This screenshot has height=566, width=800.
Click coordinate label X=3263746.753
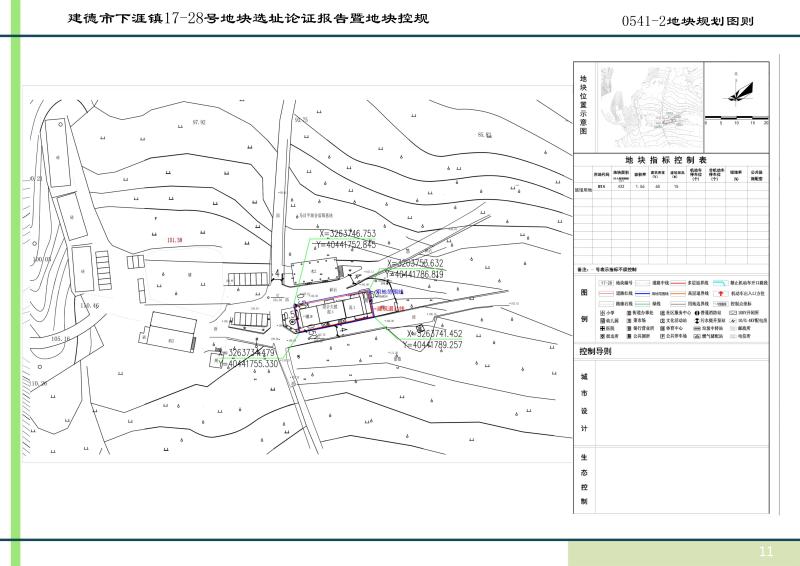[346, 233]
